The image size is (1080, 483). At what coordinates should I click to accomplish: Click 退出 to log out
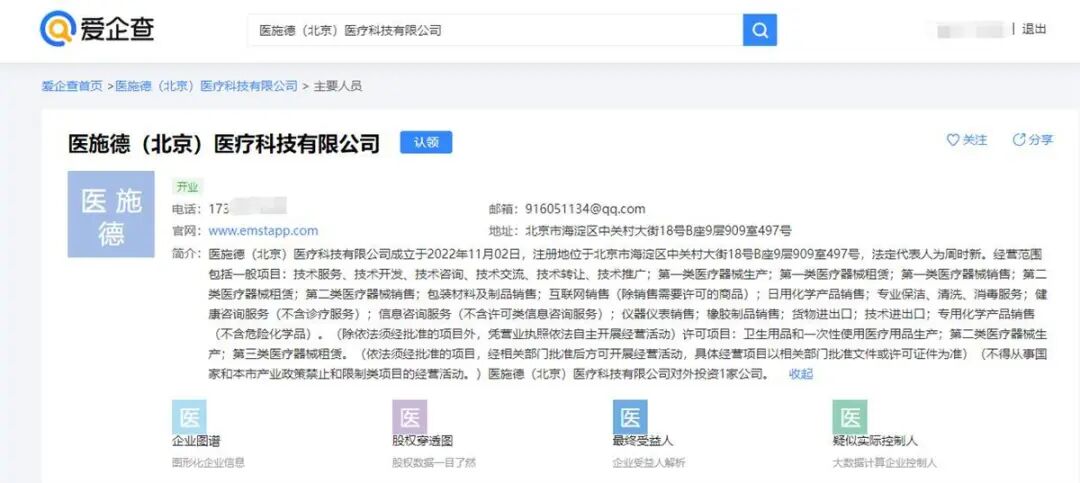(x=1034, y=29)
